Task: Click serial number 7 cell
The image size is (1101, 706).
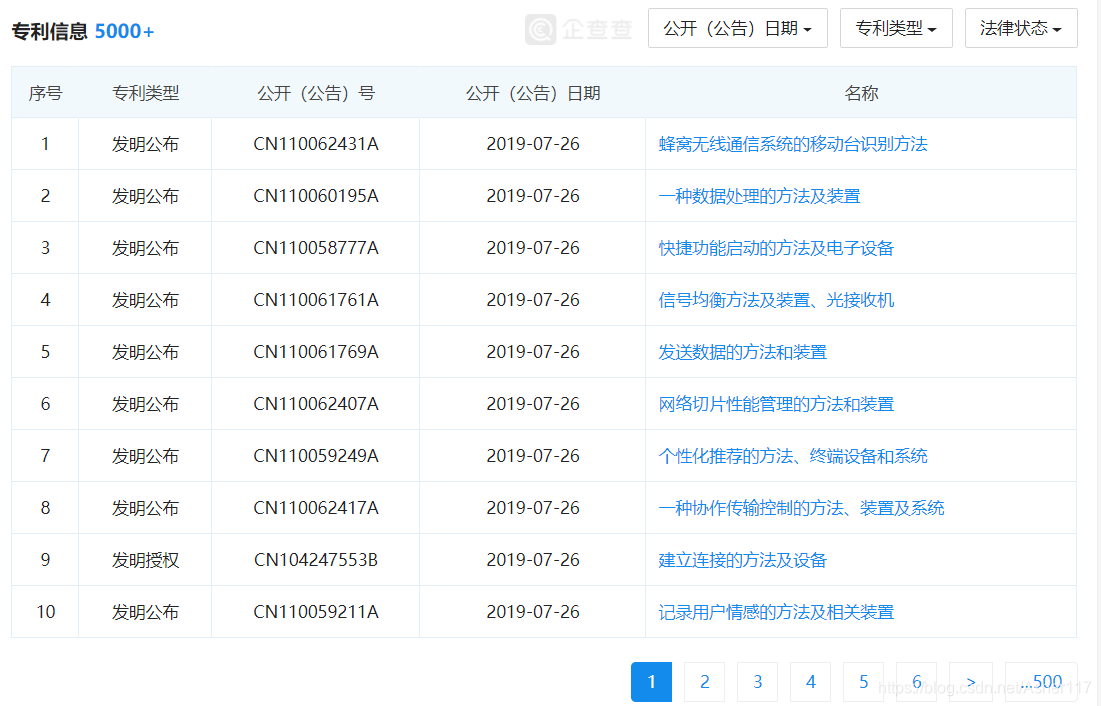Action: click(45, 456)
